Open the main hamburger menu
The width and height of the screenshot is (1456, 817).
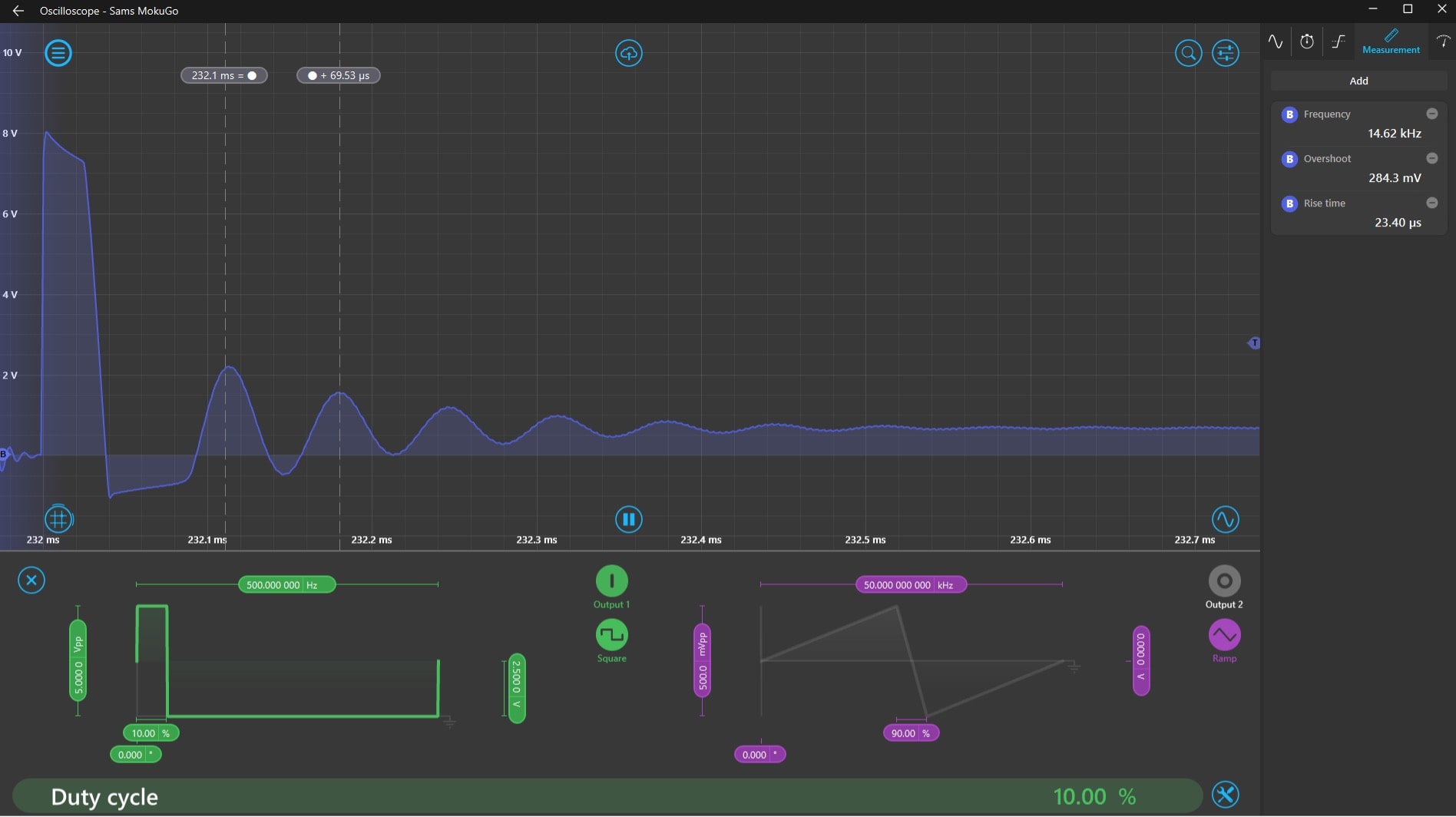tap(58, 53)
